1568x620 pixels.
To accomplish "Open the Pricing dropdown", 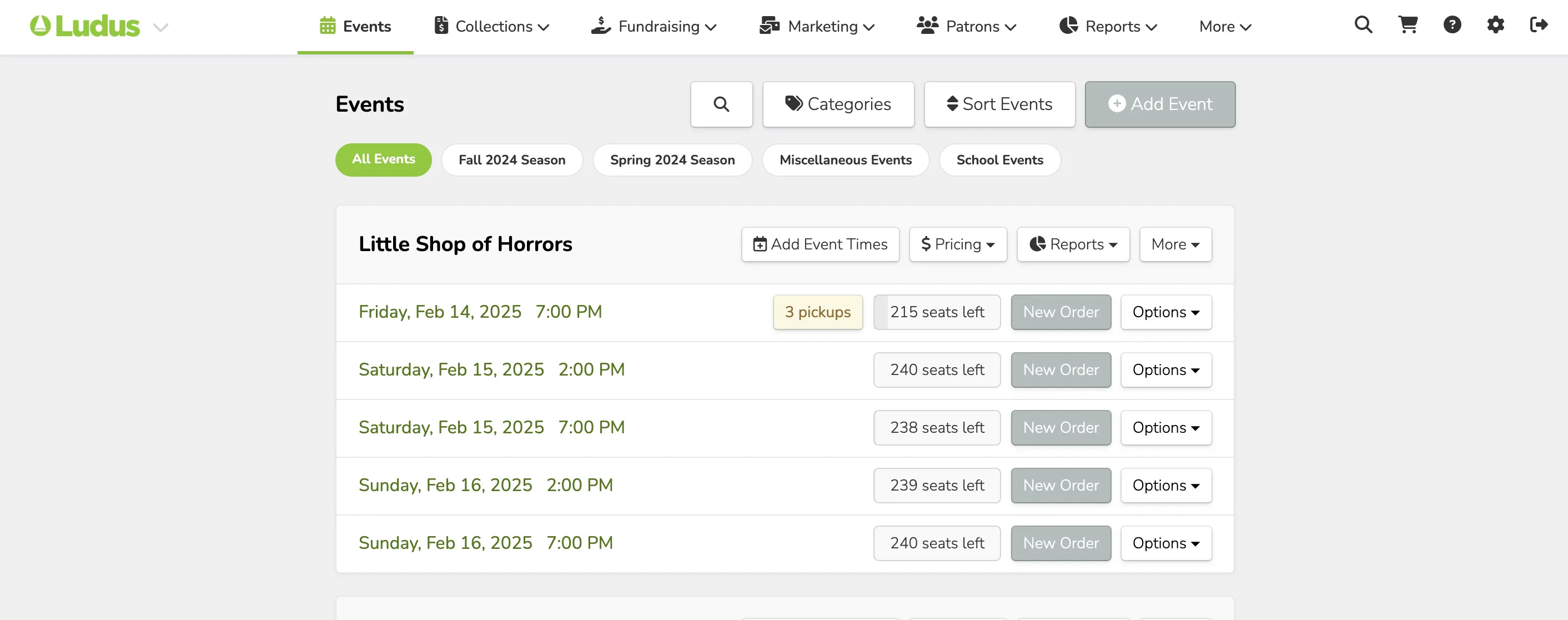I will tap(957, 244).
